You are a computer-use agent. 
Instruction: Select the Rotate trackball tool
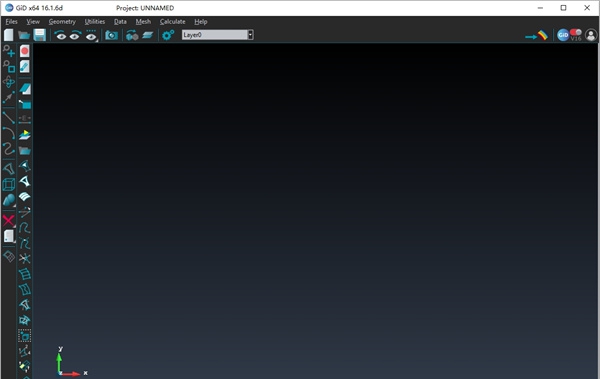pyautogui.click(x=9, y=82)
